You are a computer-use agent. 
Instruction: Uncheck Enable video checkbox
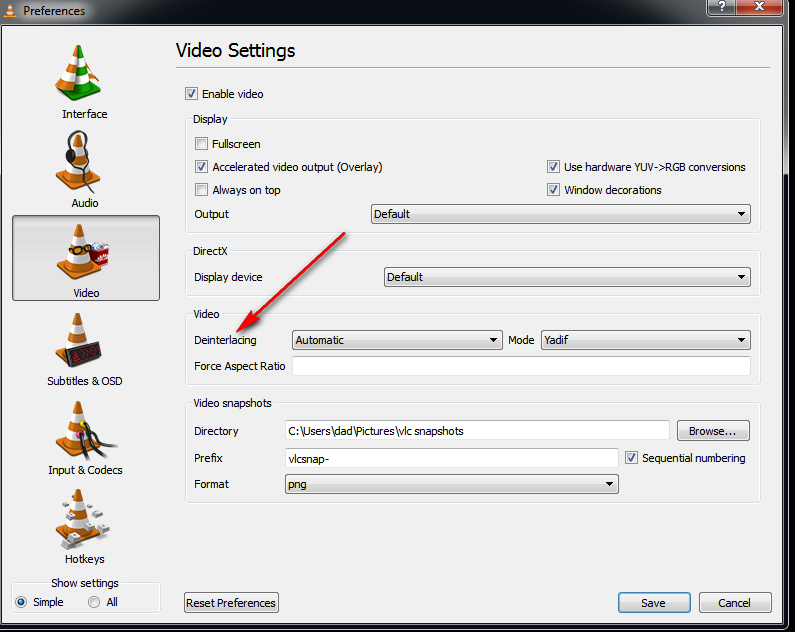pos(191,94)
